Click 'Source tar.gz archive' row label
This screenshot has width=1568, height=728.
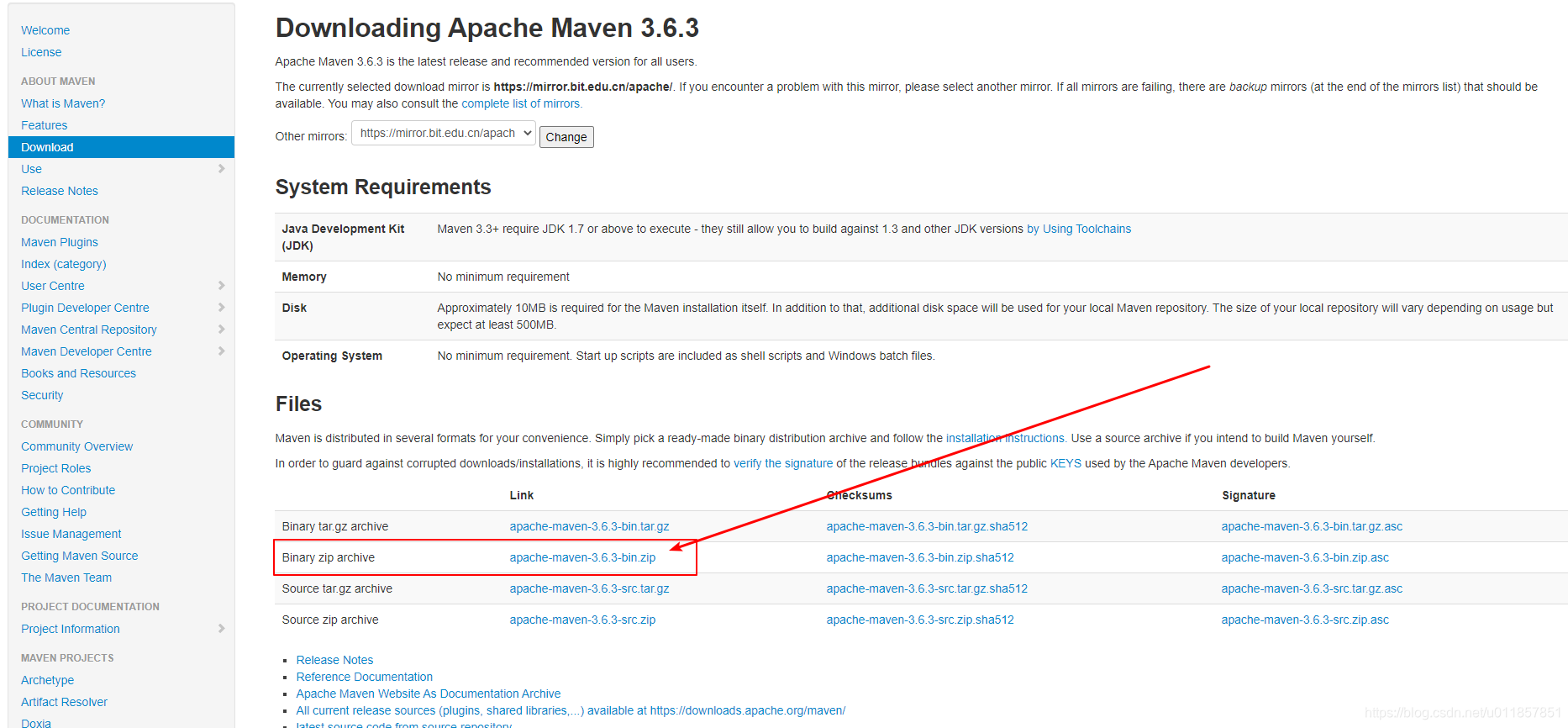click(337, 588)
